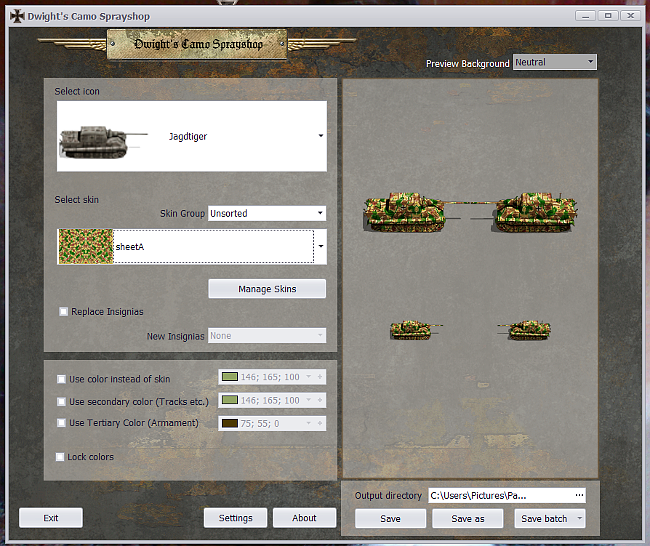Click the Iron Cross app icon in title bar

coord(16,17)
